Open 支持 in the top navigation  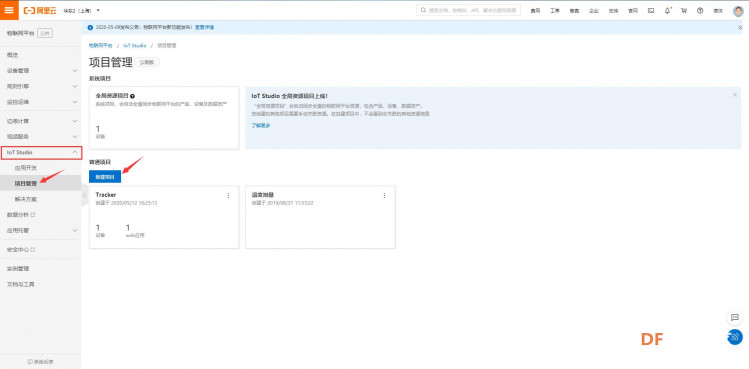[613, 11]
